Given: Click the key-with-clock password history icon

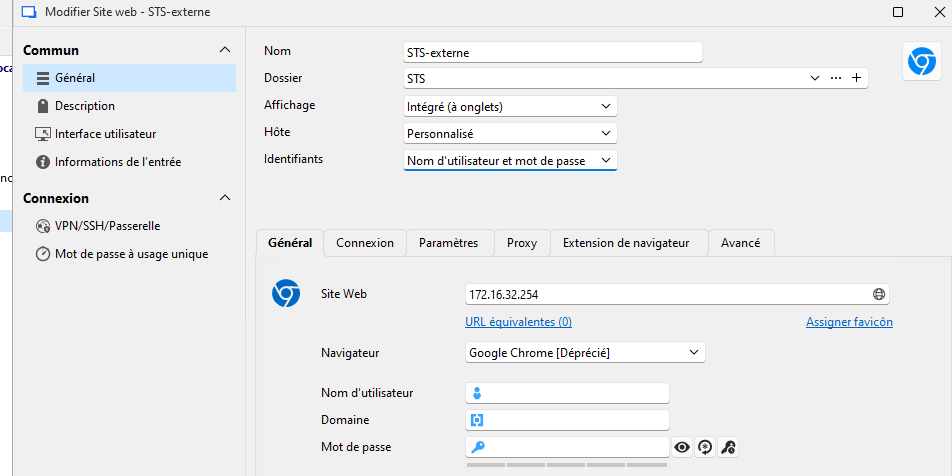Looking at the screenshot, I should click(729, 448).
